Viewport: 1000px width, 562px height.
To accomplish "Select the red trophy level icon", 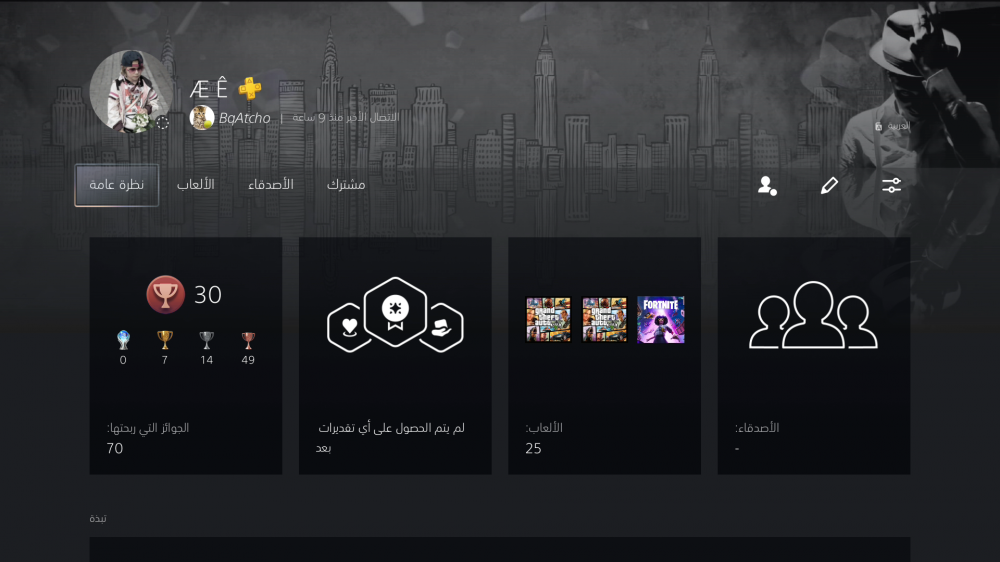I will click(x=165, y=295).
